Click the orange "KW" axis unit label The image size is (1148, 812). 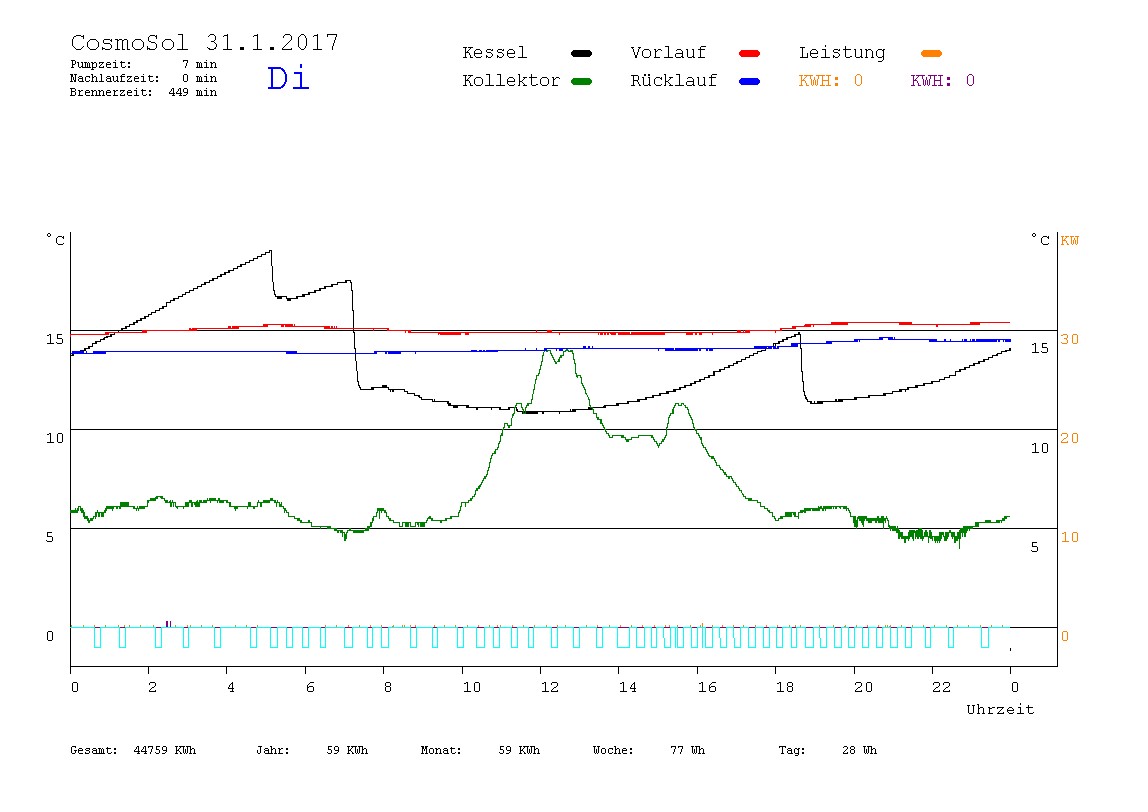point(1070,241)
